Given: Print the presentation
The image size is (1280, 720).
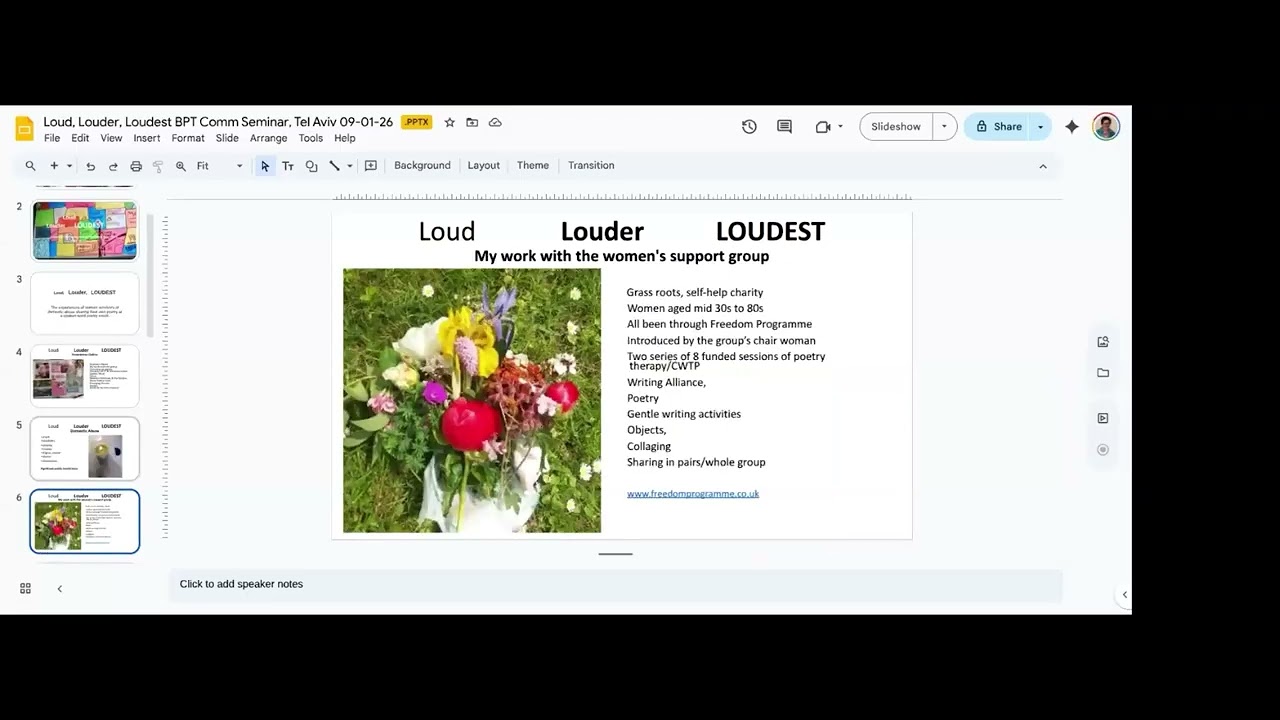Looking at the screenshot, I should 136,166.
